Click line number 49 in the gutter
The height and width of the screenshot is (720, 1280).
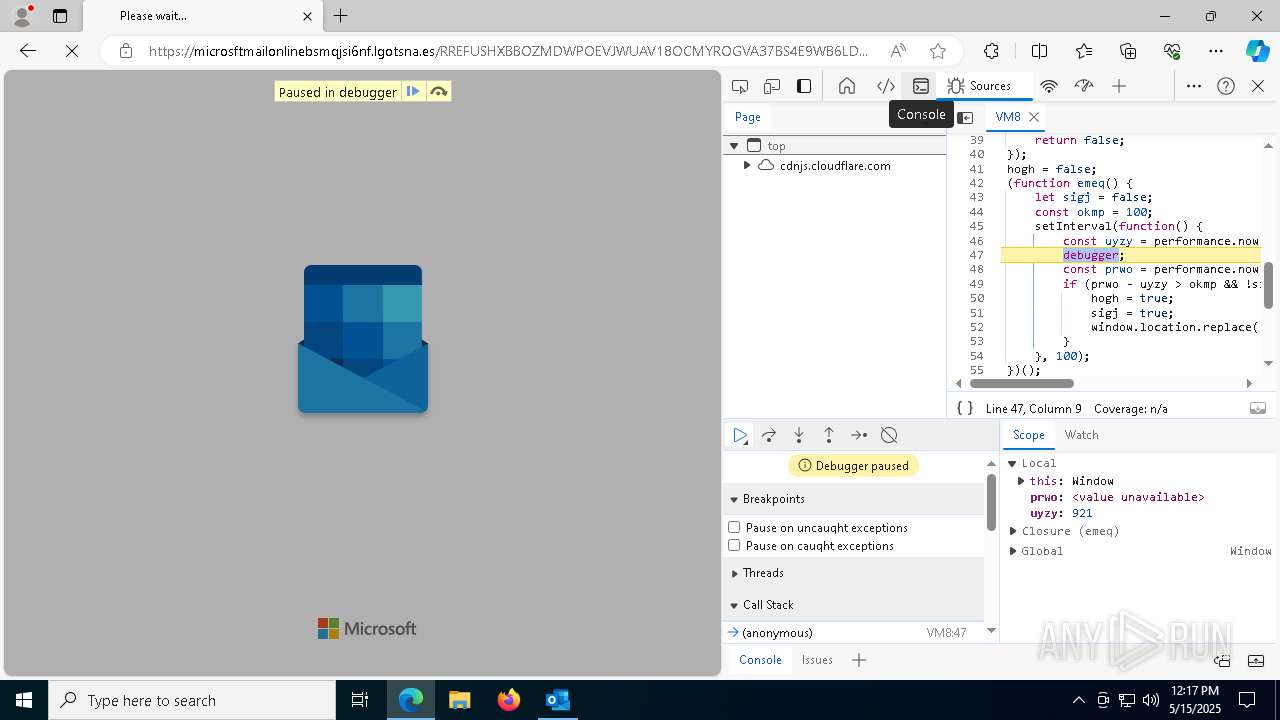[x=976, y=284]
